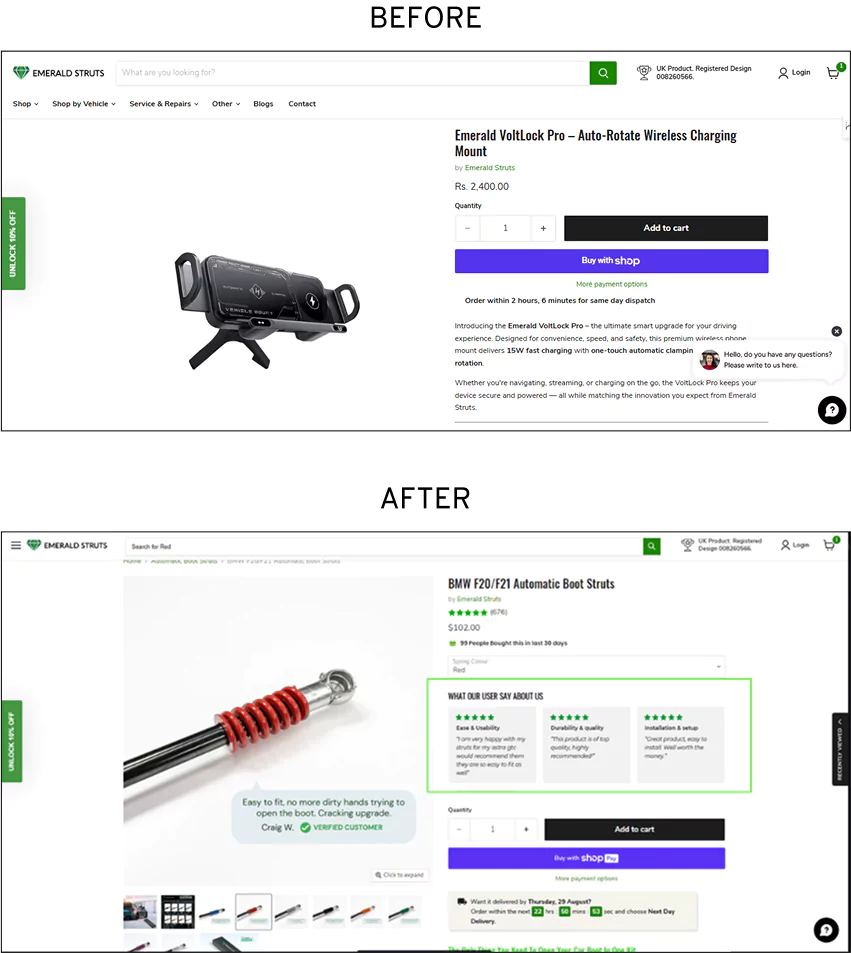851x953 pixels.
Task: Close the chat greeting popup
Action: coord(836,331)
